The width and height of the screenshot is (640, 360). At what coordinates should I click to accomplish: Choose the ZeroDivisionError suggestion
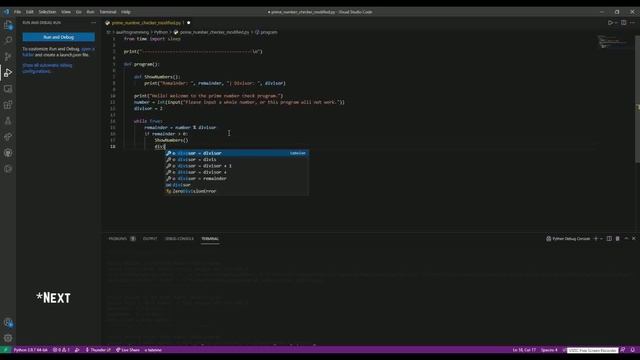click(x=237, y=191)
